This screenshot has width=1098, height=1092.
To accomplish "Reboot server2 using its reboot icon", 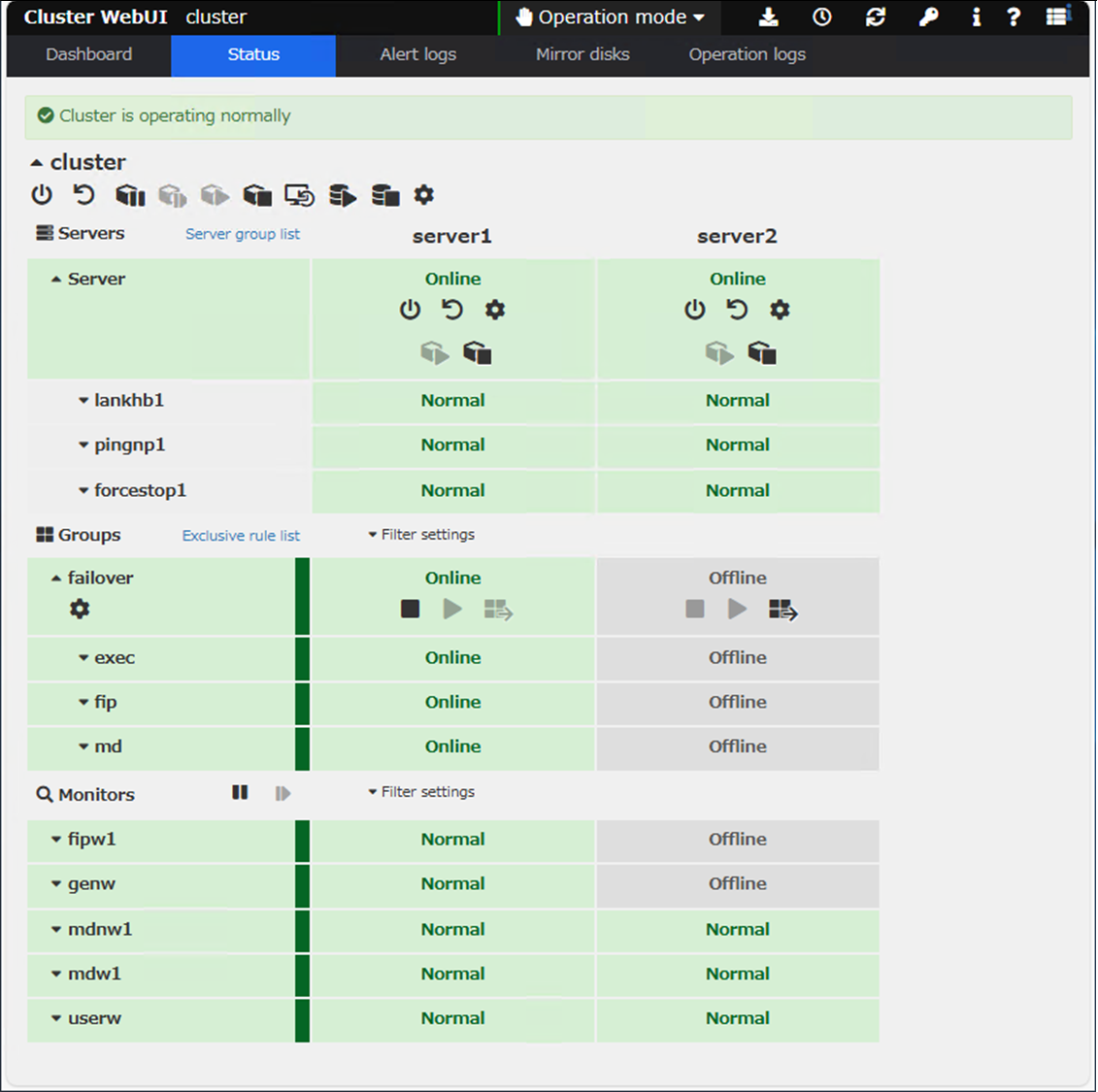I will (737, 310).
